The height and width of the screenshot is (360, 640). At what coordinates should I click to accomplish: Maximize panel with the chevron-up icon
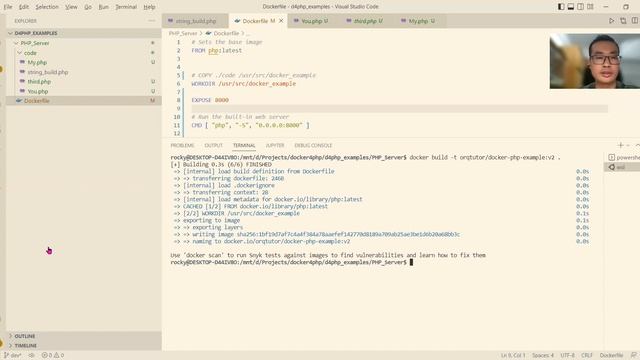(x=637, y=145)
